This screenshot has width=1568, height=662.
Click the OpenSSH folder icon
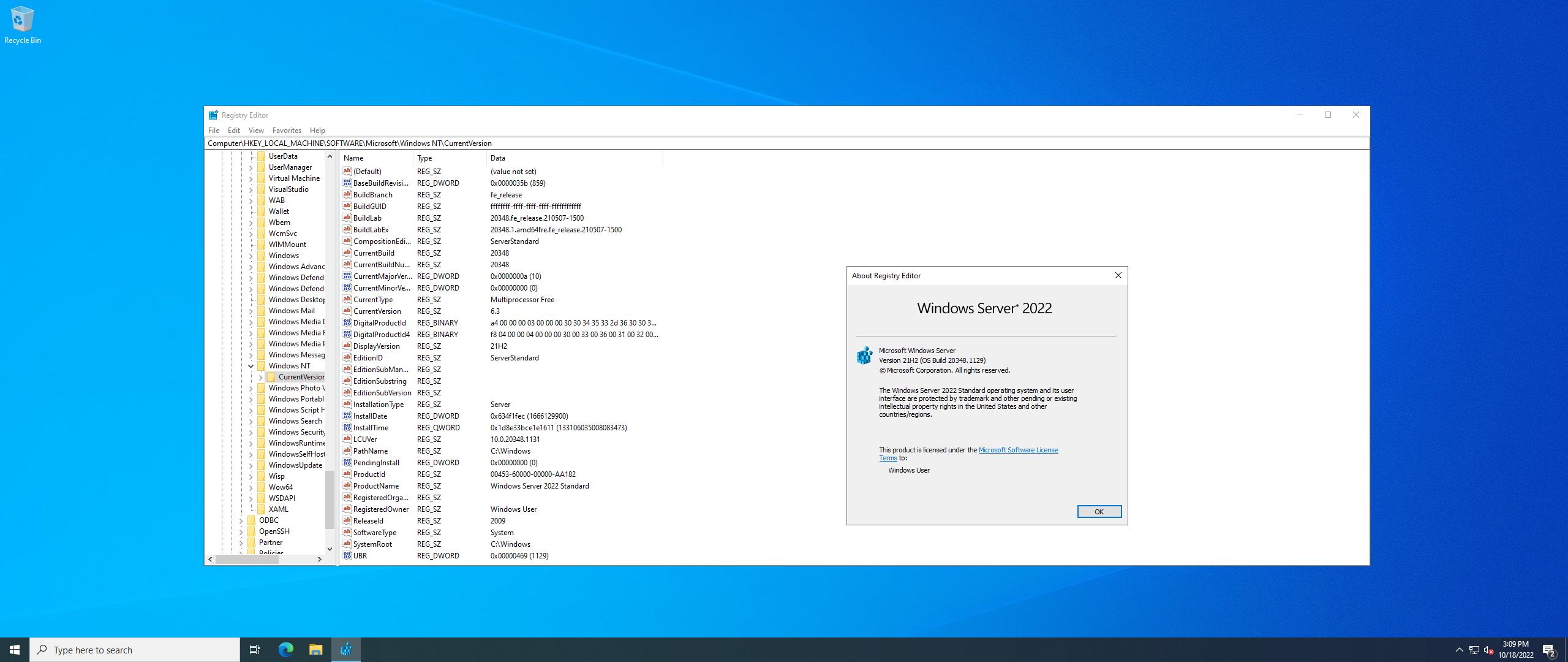click(252, 531)
